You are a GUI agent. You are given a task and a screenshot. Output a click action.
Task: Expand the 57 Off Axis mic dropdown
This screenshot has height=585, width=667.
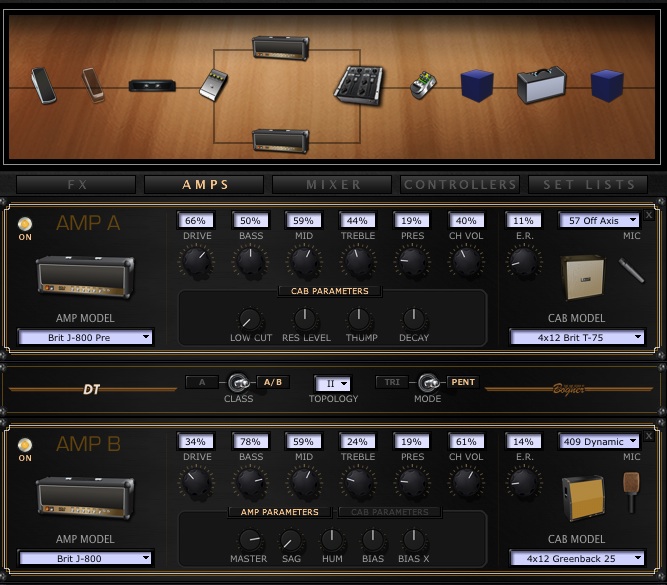[x=600, y=220]
